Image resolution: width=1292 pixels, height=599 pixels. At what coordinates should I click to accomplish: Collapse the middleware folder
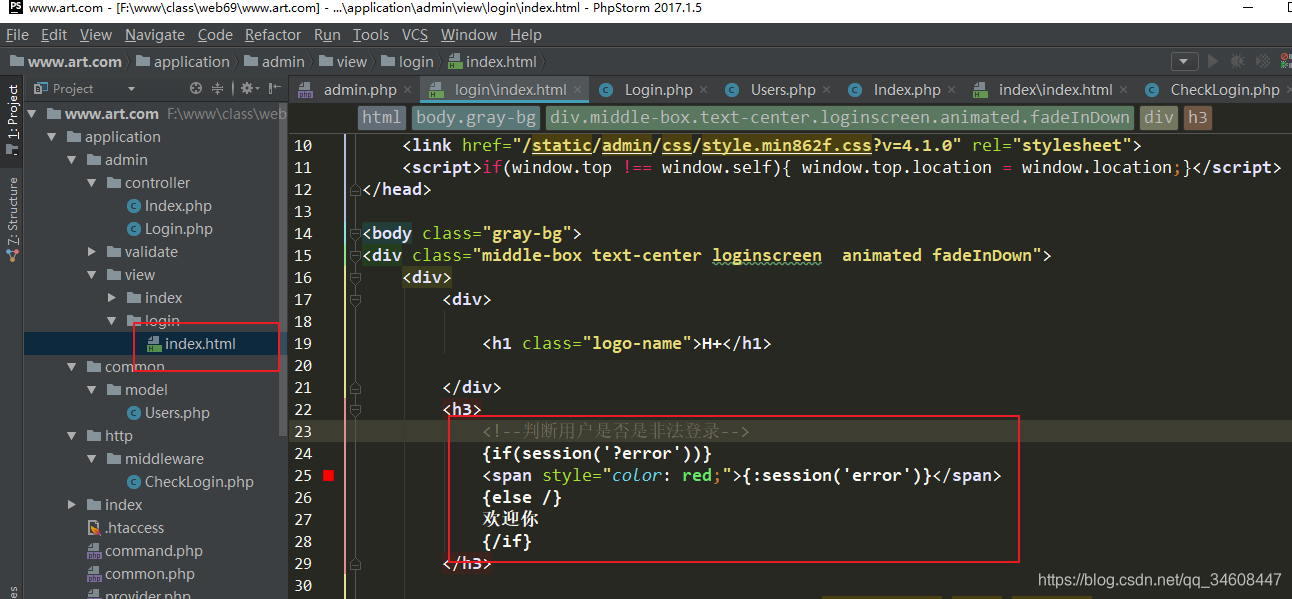[x=92, y=459]
